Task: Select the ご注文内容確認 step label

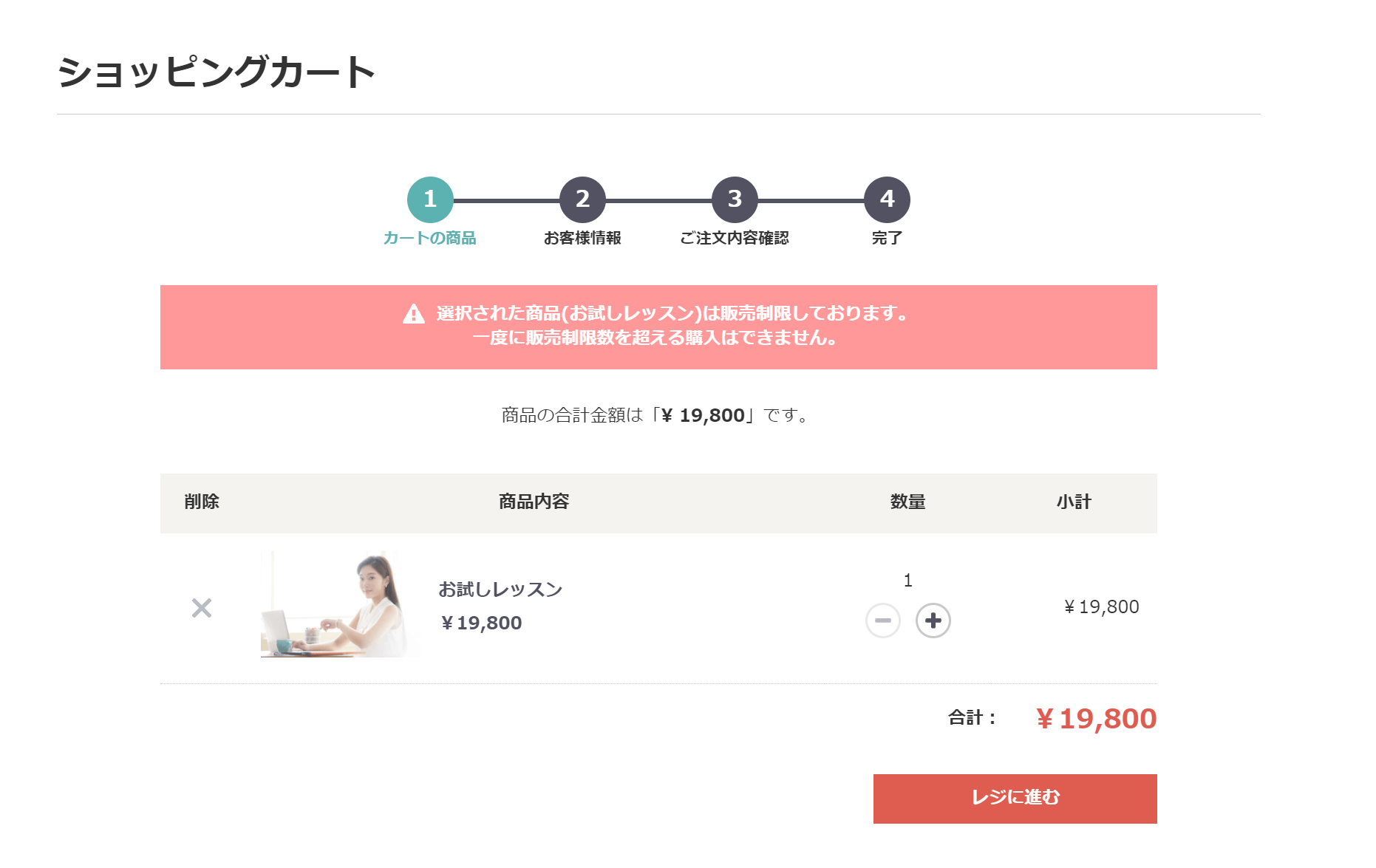Action: 735,238
